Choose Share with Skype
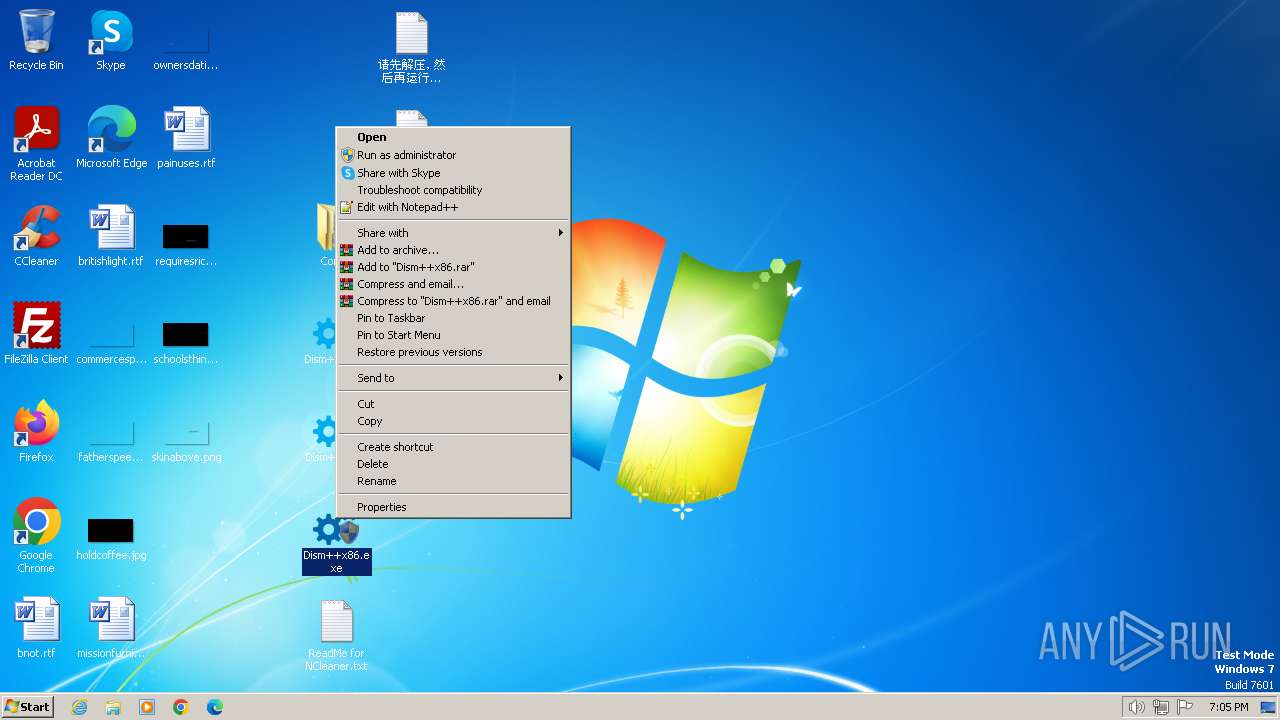Image resolution: width=1280 pixels, height=720 pixels. (453, 173)
